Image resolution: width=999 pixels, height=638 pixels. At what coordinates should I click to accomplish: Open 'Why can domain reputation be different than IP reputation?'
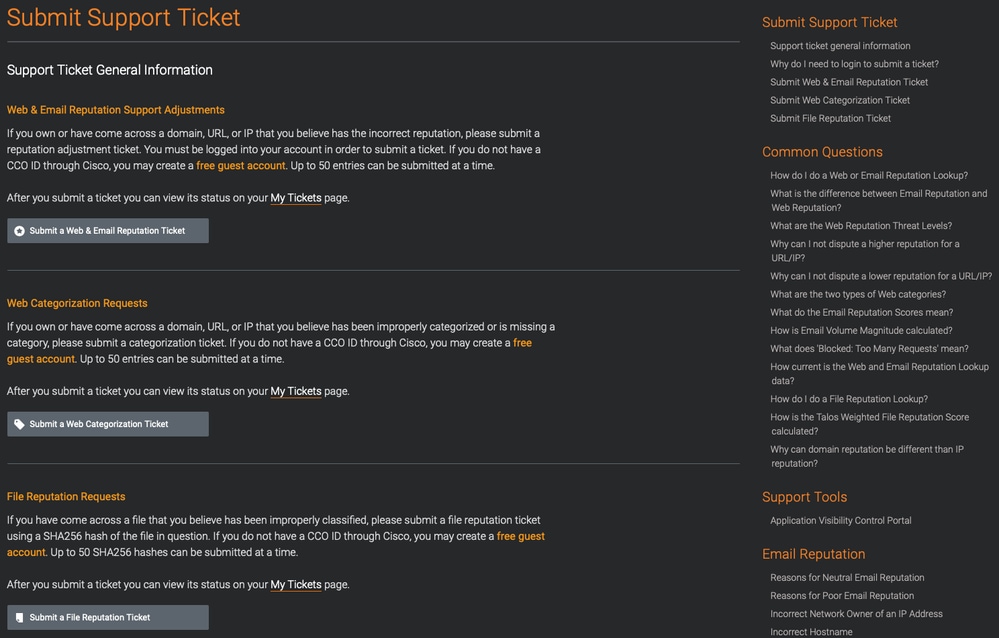coord(866,456)
